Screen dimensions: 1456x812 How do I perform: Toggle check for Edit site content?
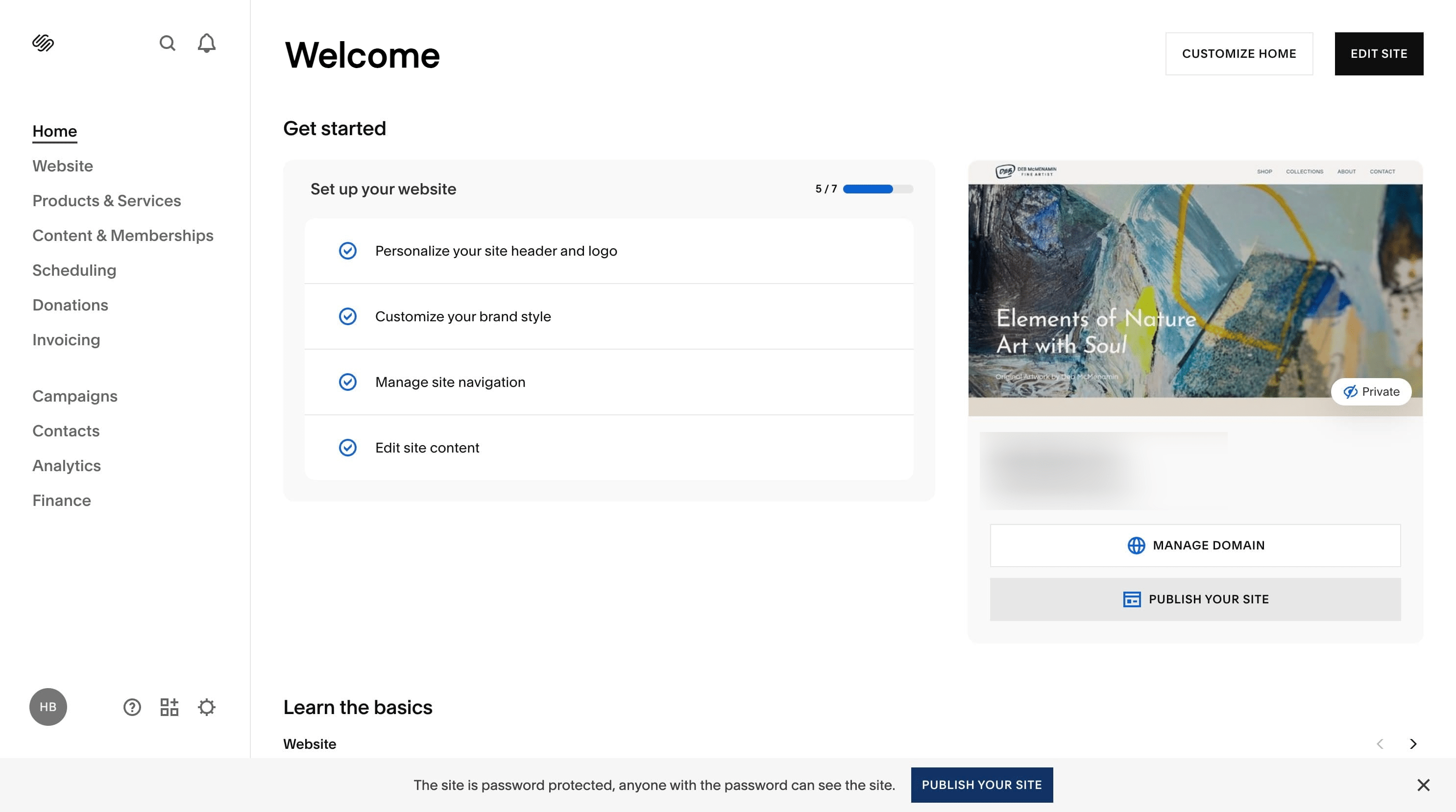coord(348,448)
